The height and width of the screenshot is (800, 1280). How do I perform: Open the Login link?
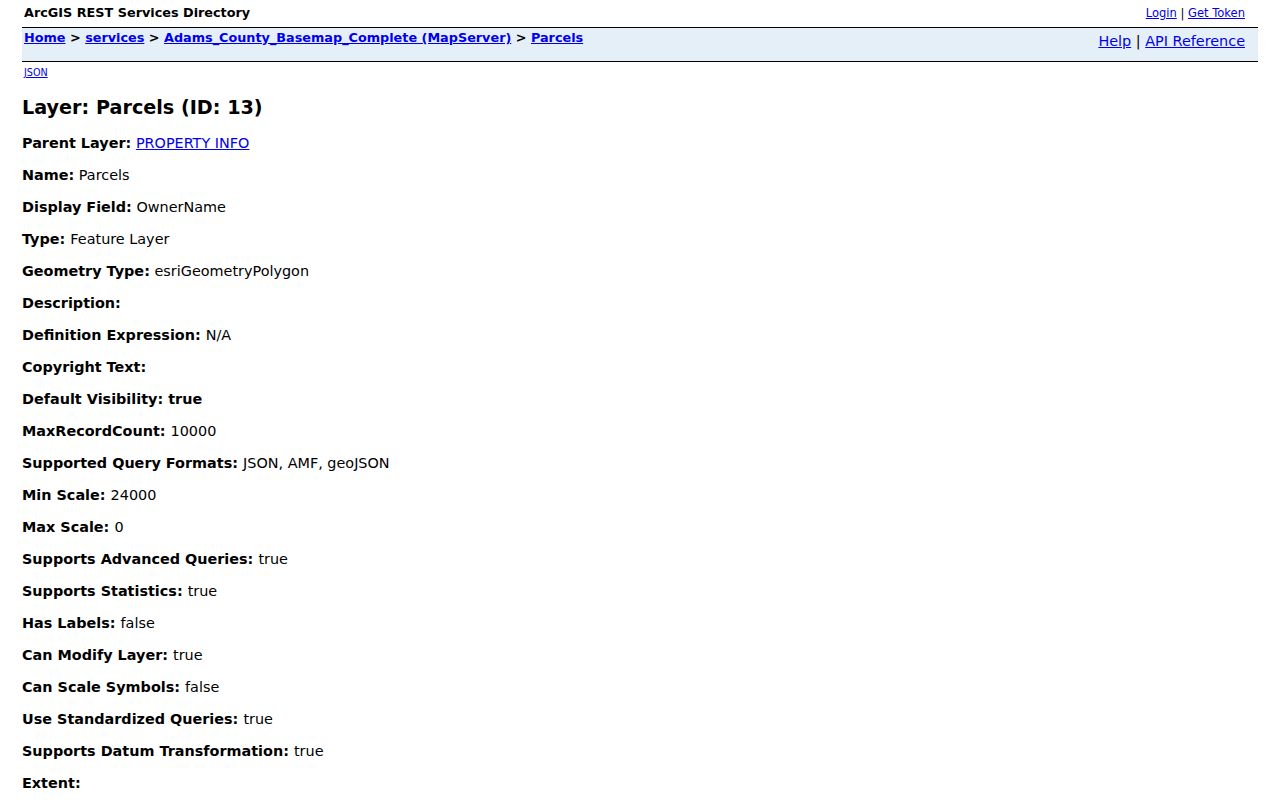pos(1161,13)
